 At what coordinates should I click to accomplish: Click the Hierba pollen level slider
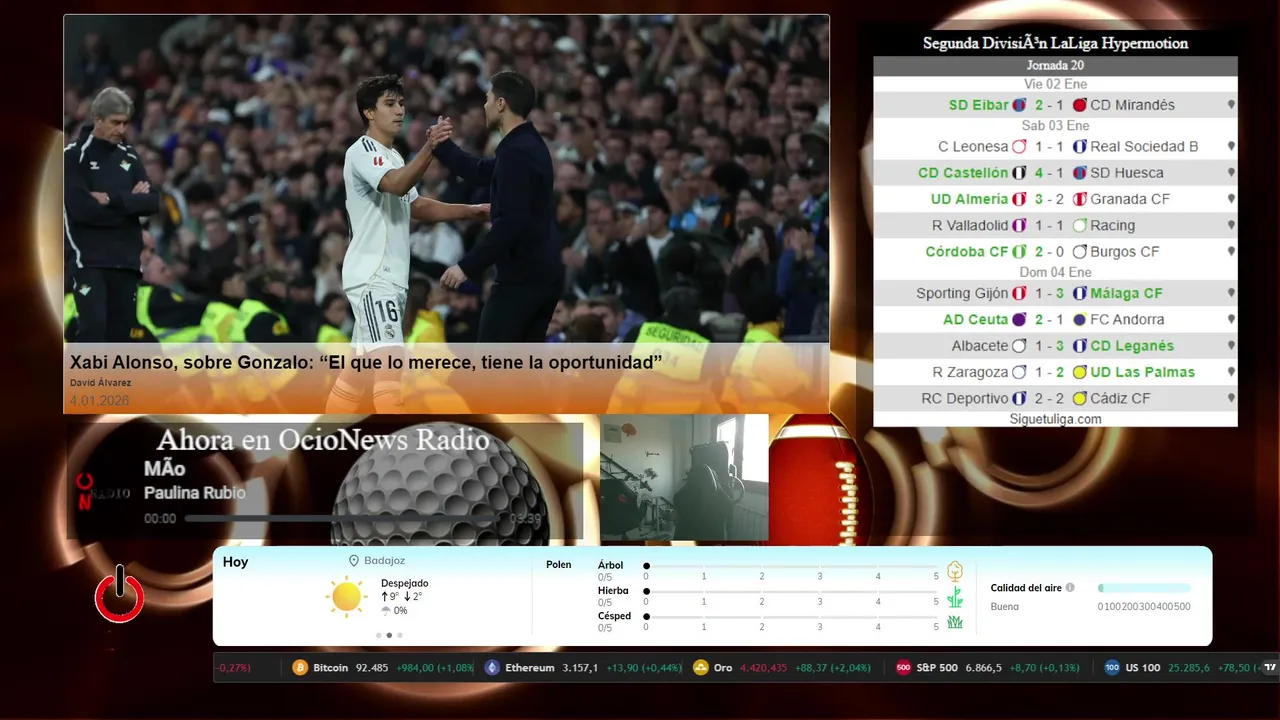point(791,592)
